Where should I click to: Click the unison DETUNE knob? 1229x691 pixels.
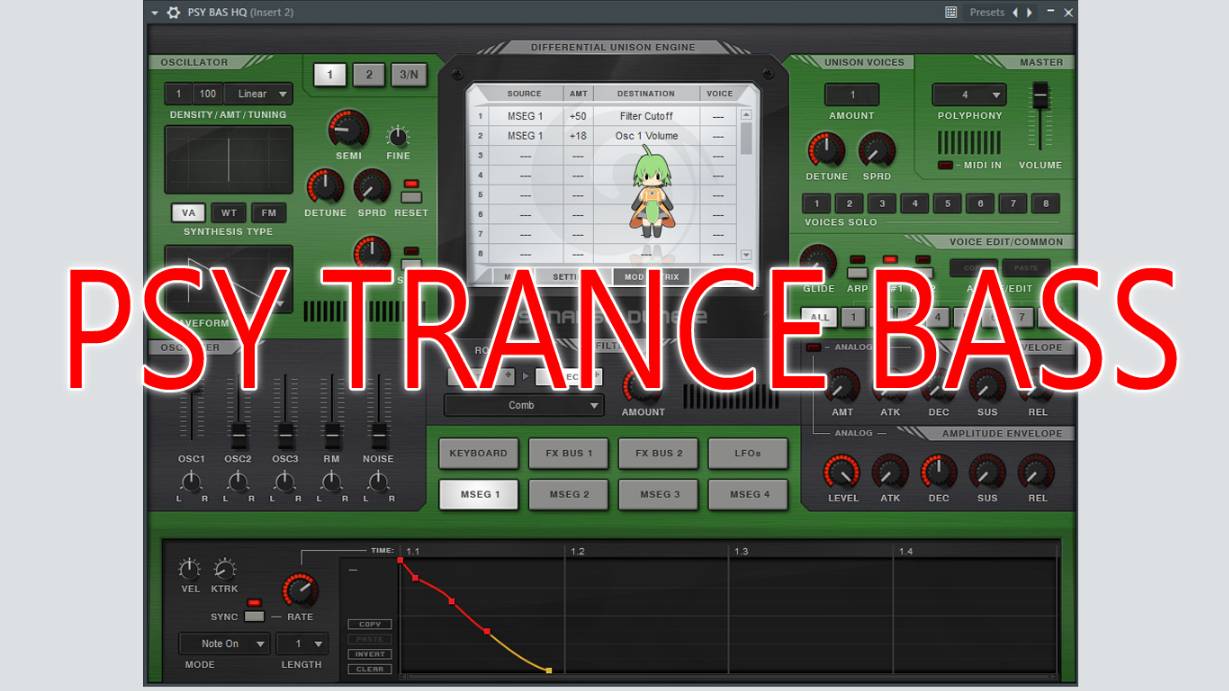826,150
